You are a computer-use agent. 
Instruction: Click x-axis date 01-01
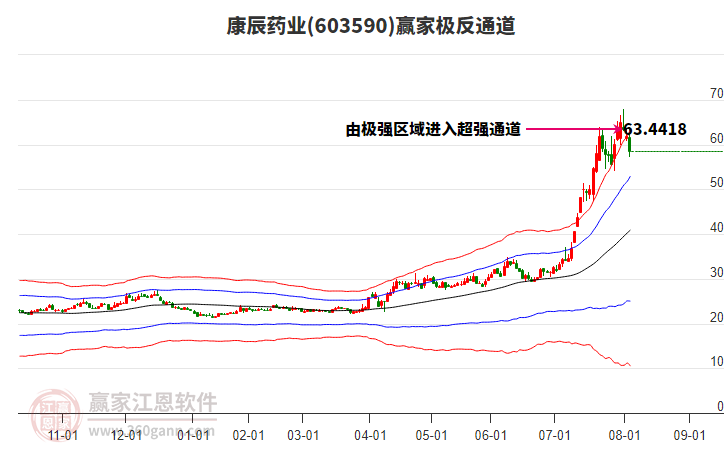pyautogui.click(x=194, y=436)
